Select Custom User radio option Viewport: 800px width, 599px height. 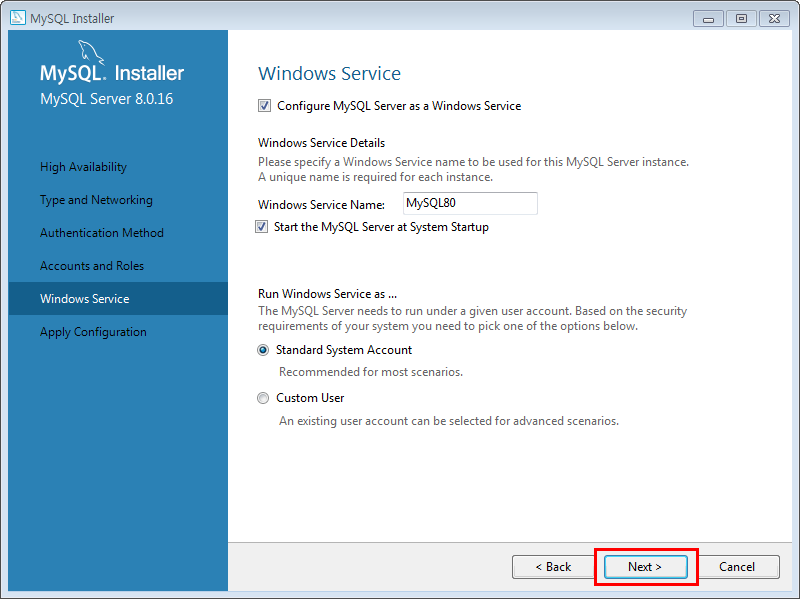pos(263,398)
